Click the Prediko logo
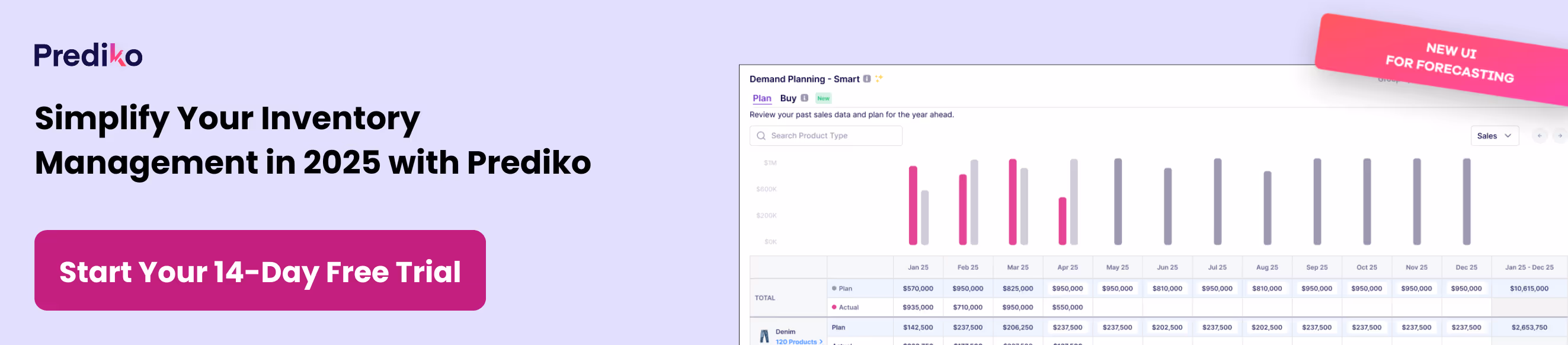 click(x=88, y=55)
